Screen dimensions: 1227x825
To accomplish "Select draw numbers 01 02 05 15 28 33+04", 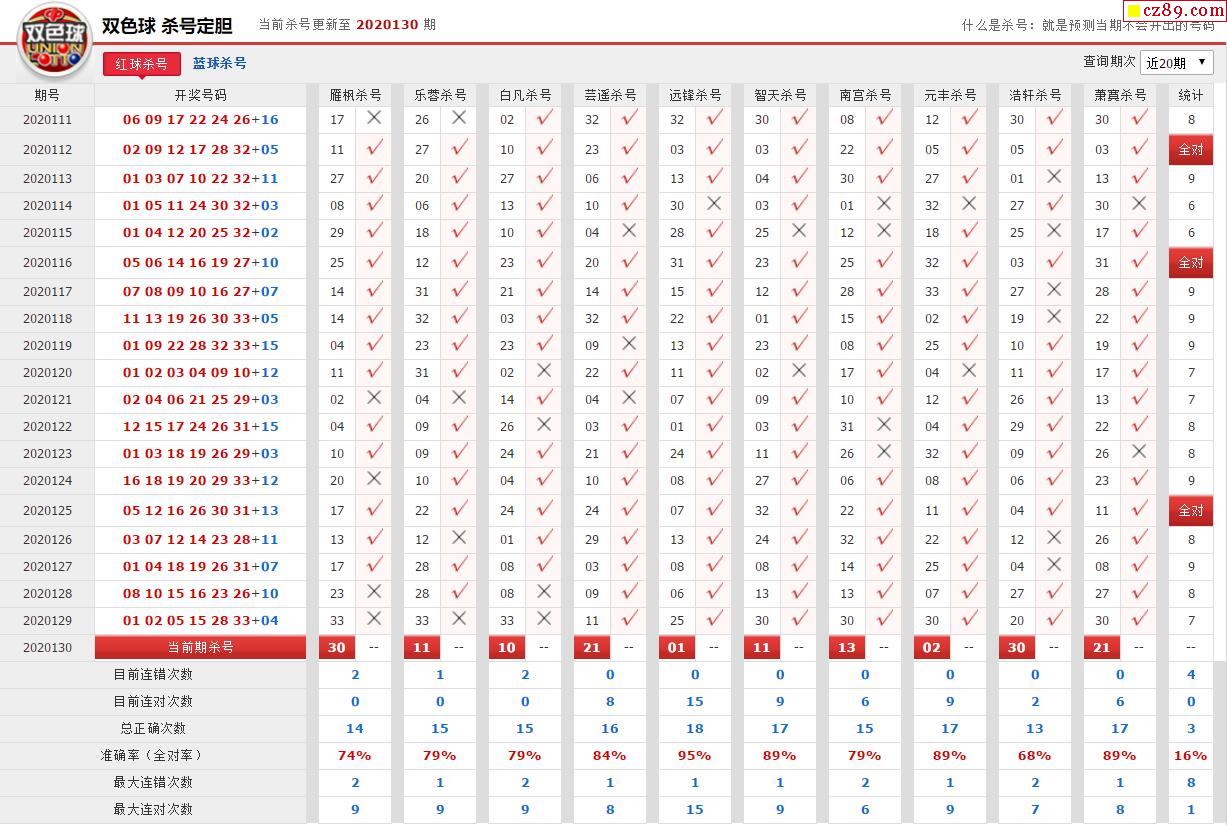I will click(x=200, y=620).
